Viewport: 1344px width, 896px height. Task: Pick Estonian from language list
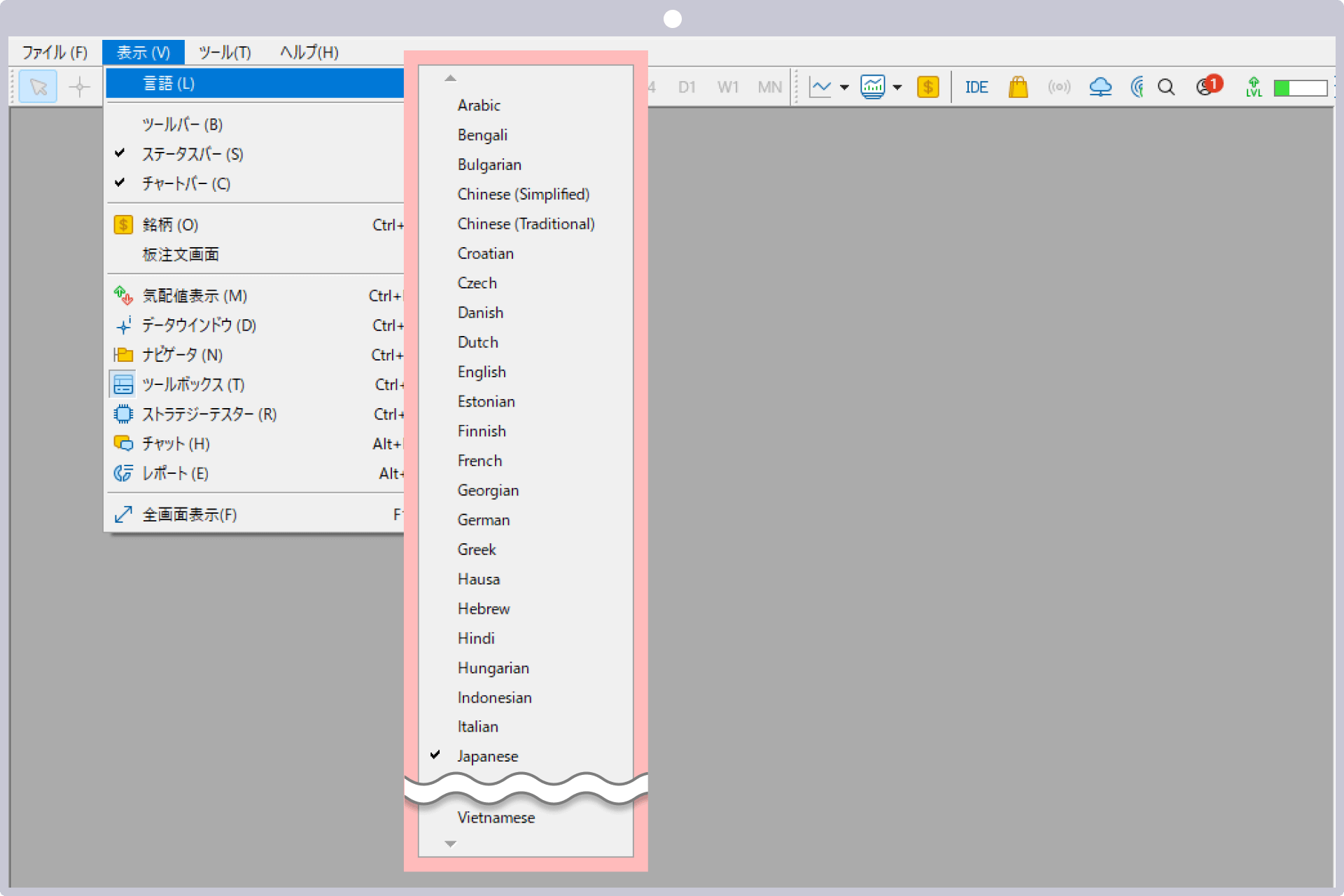526,402
